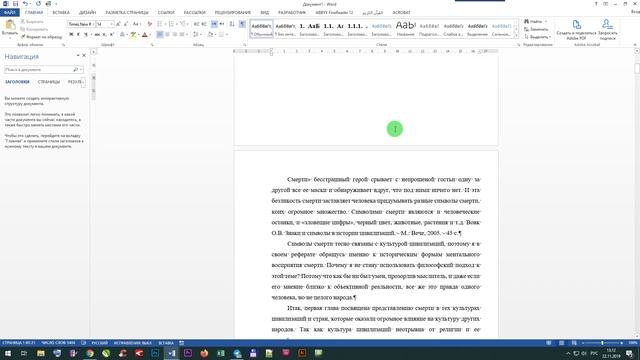
Task: Apply superscript formatting
Action: pos(111,34)
